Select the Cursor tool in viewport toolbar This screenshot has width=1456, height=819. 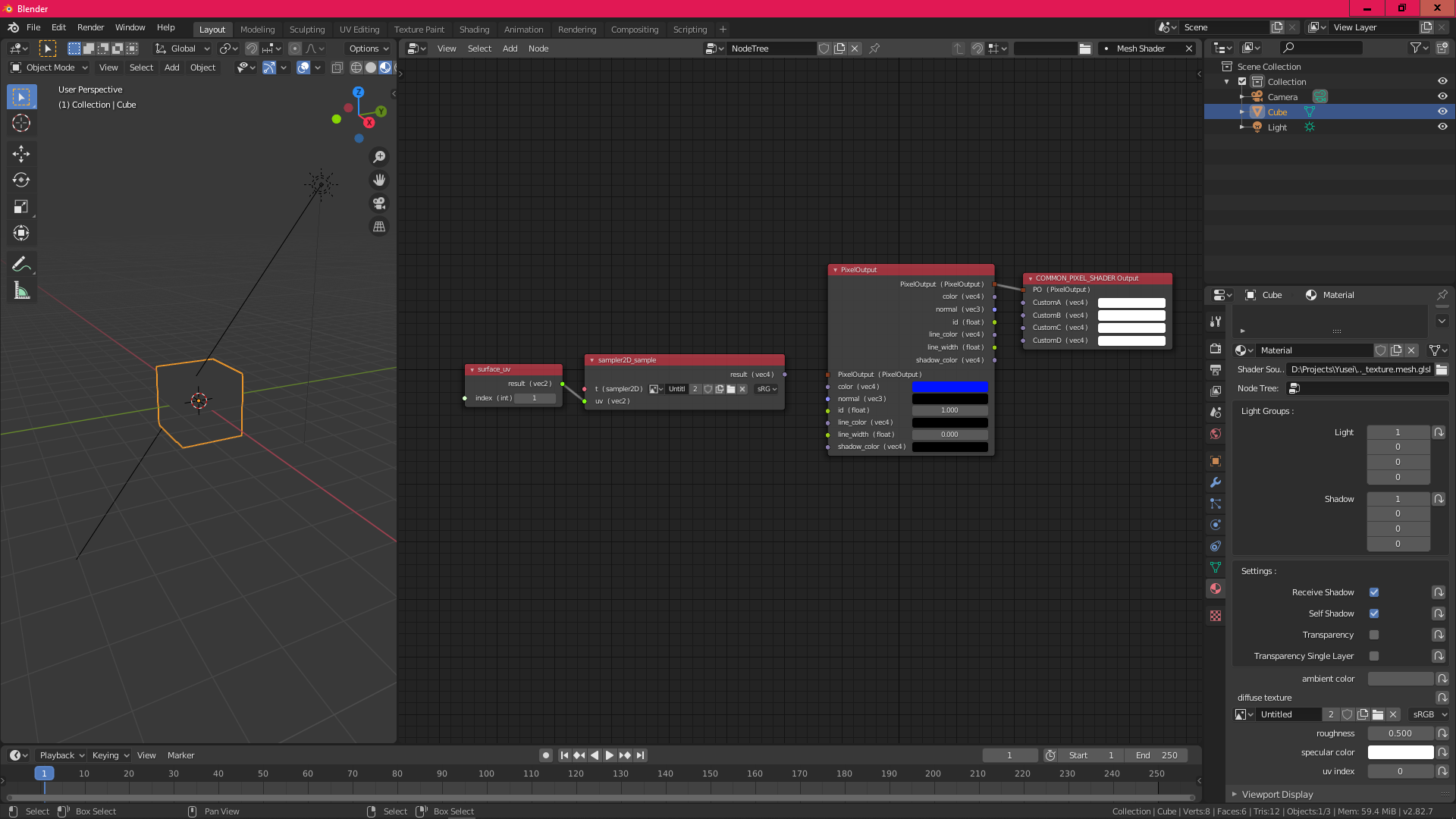click(x=21, y=123)
